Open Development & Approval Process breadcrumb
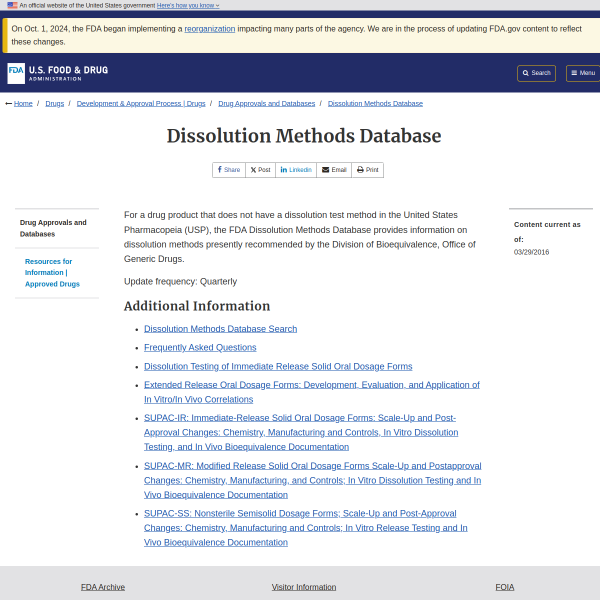 141,104
